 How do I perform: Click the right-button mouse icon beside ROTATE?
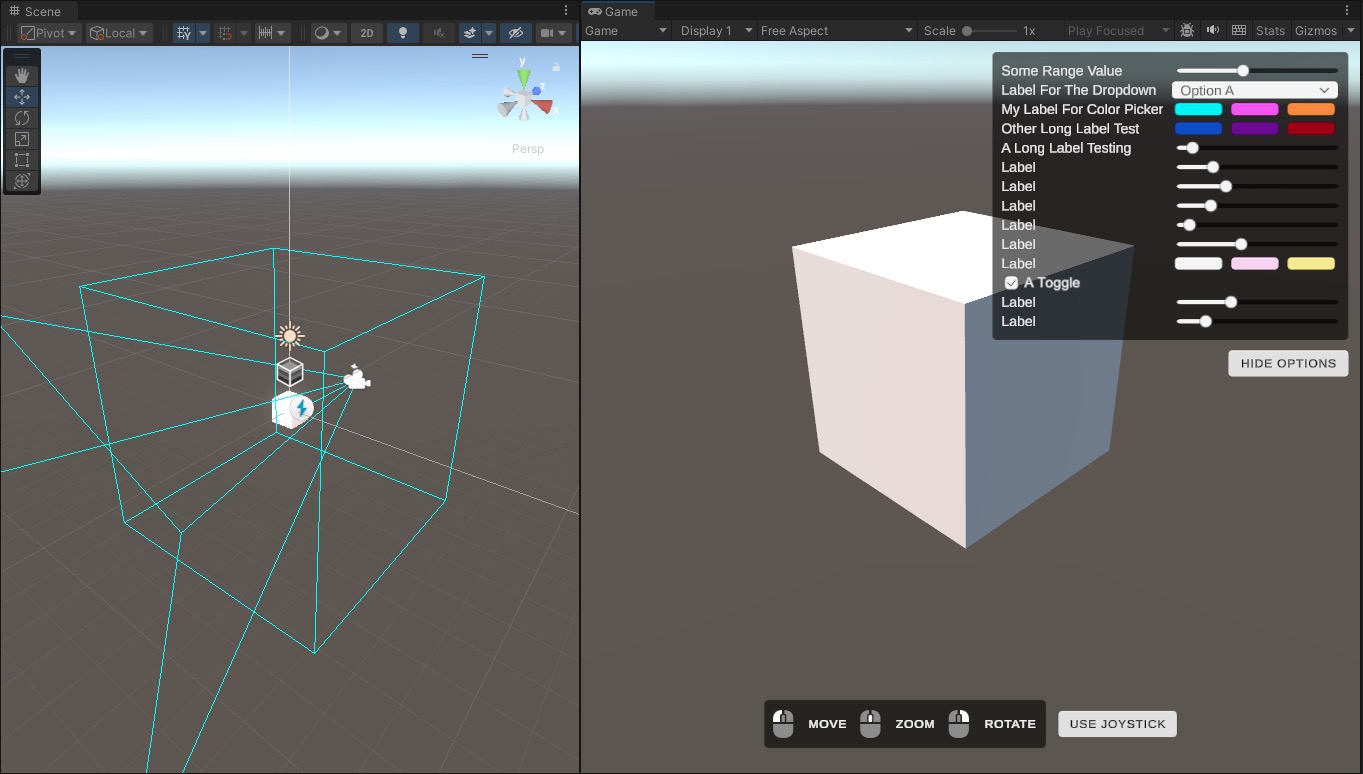[959, 724]
